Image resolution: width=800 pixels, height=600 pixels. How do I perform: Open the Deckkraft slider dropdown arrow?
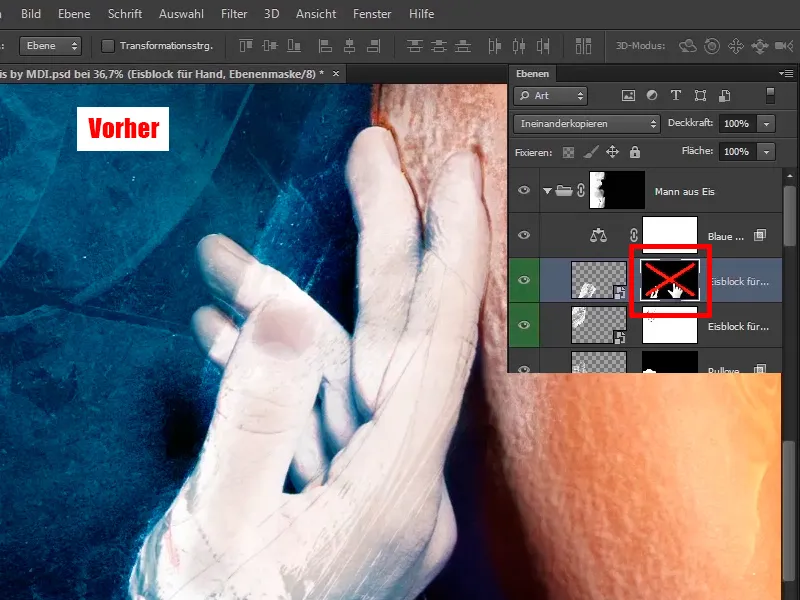766,123
